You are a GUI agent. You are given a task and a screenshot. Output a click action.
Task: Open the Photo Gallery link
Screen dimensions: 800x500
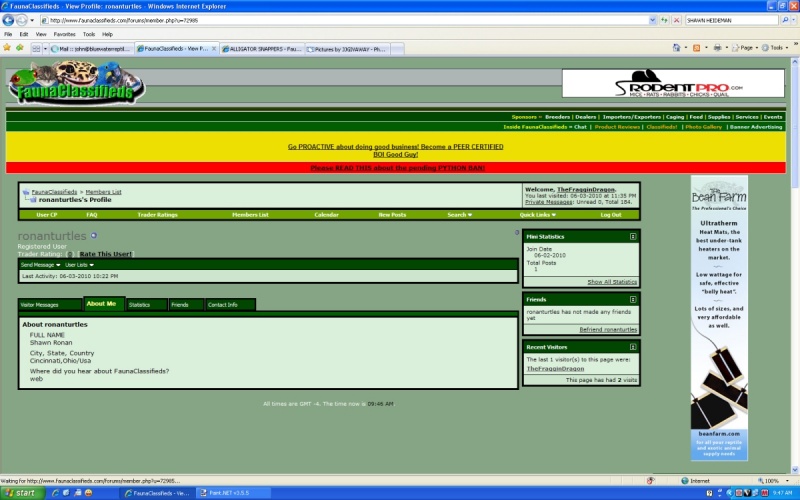click(703, 127)
